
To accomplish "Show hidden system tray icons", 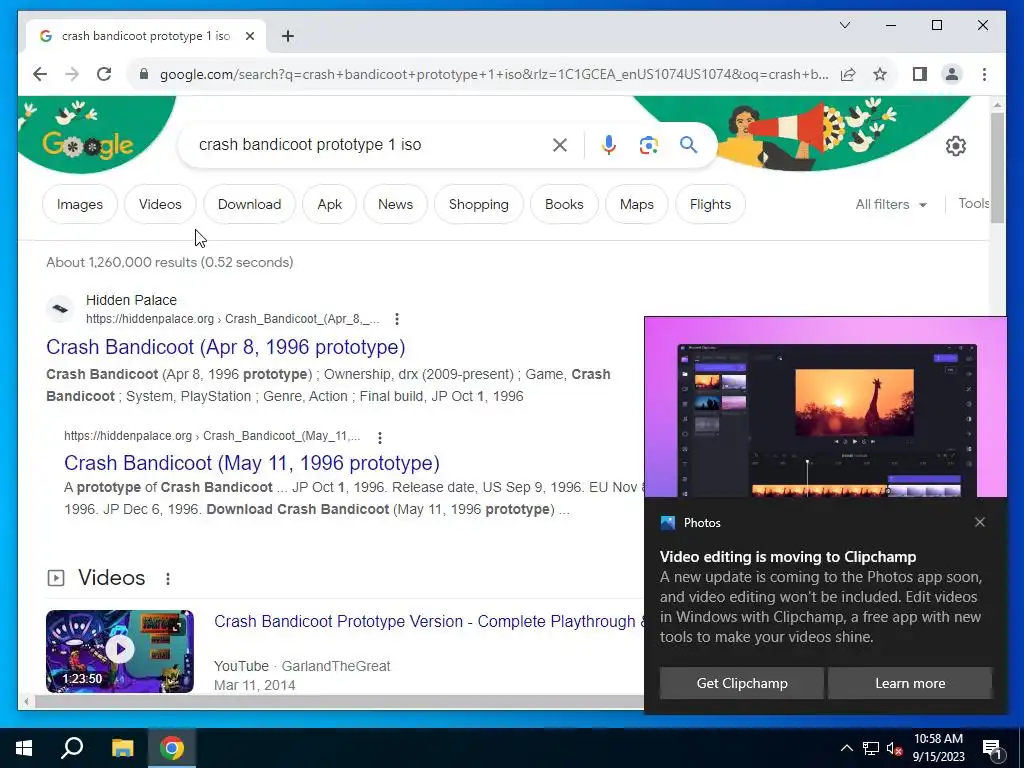I will tap(846, 748).
